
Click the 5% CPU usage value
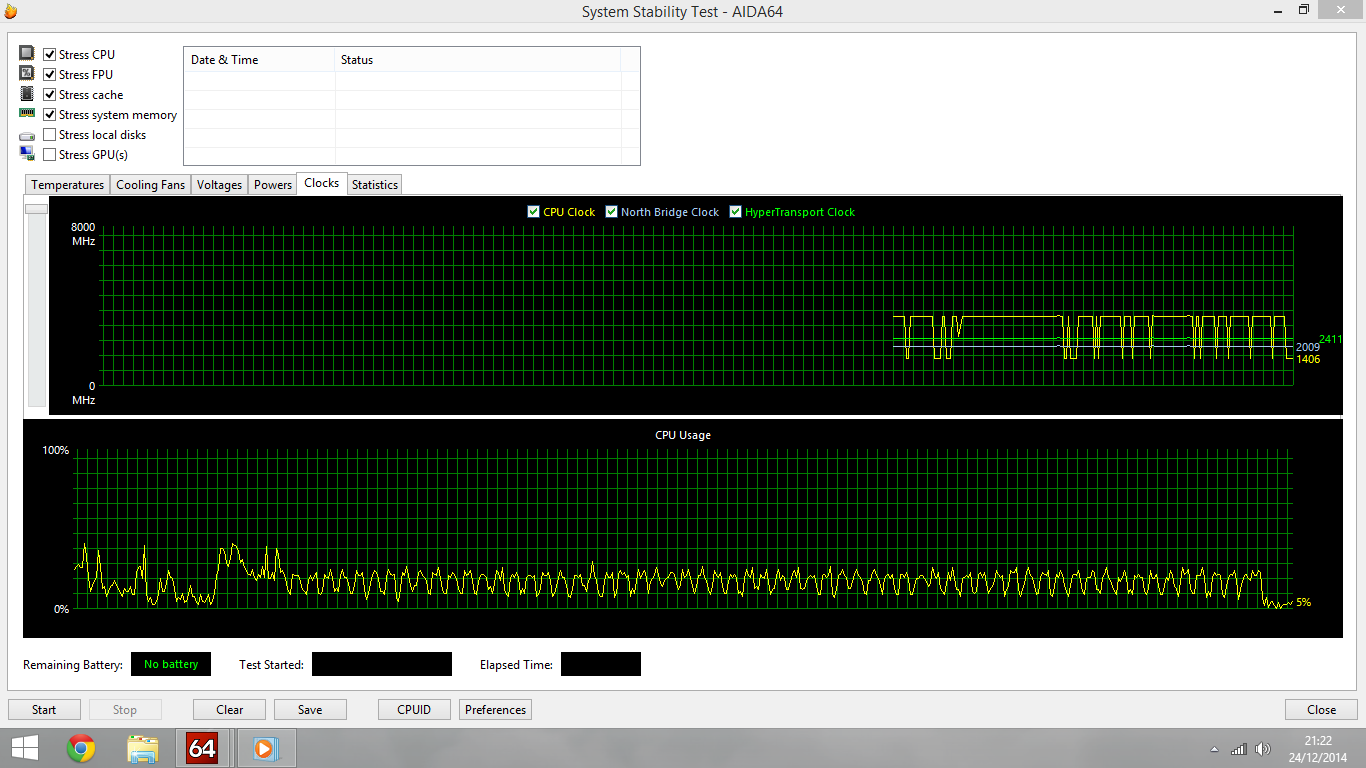(x=1303, y=603)
